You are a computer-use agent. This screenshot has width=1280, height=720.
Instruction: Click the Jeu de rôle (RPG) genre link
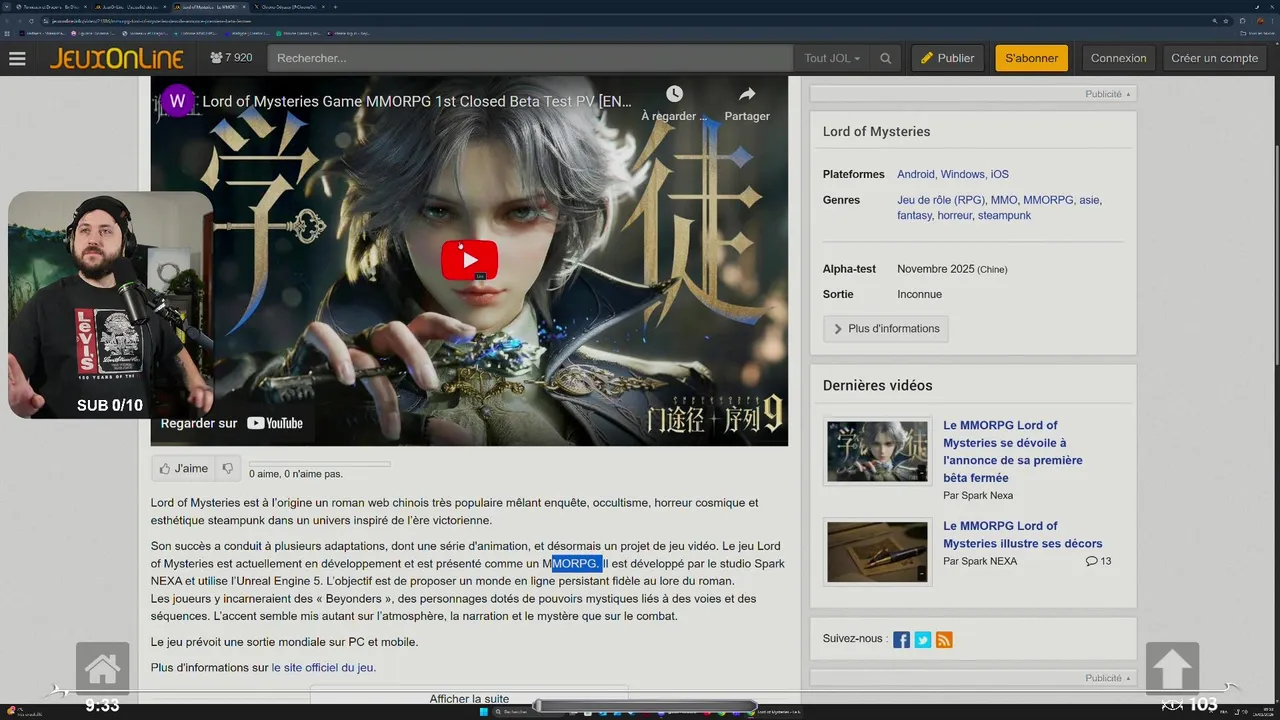coord(941,200)
